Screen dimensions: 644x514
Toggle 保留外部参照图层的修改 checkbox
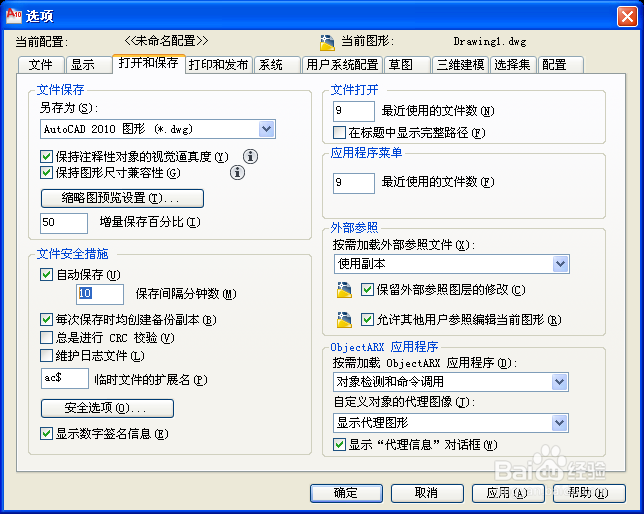point(367,290)
